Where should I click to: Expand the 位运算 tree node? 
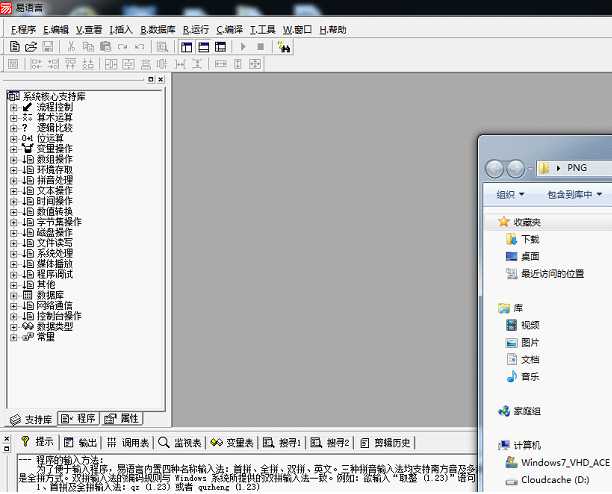(x=13, y=139)
